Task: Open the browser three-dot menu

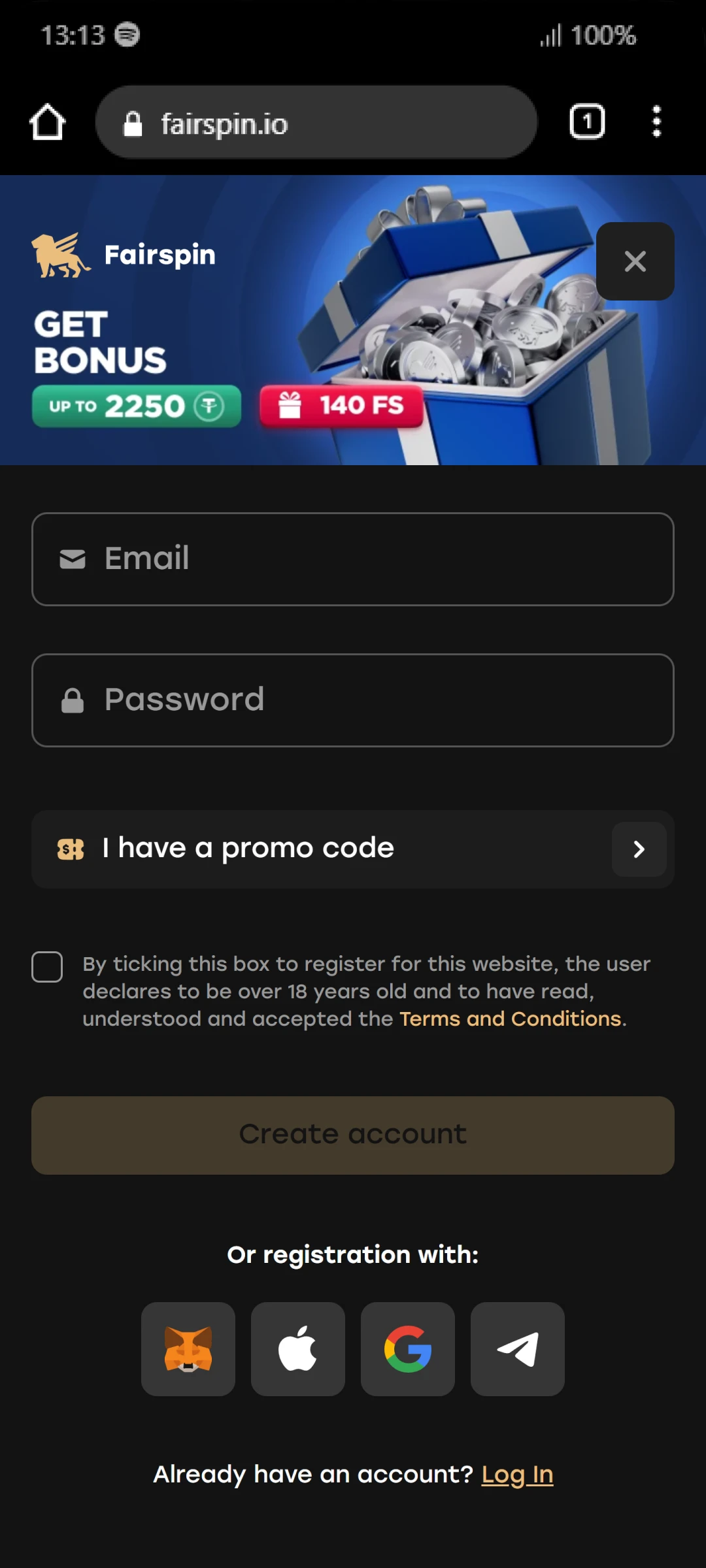Action: click(656, 122)
